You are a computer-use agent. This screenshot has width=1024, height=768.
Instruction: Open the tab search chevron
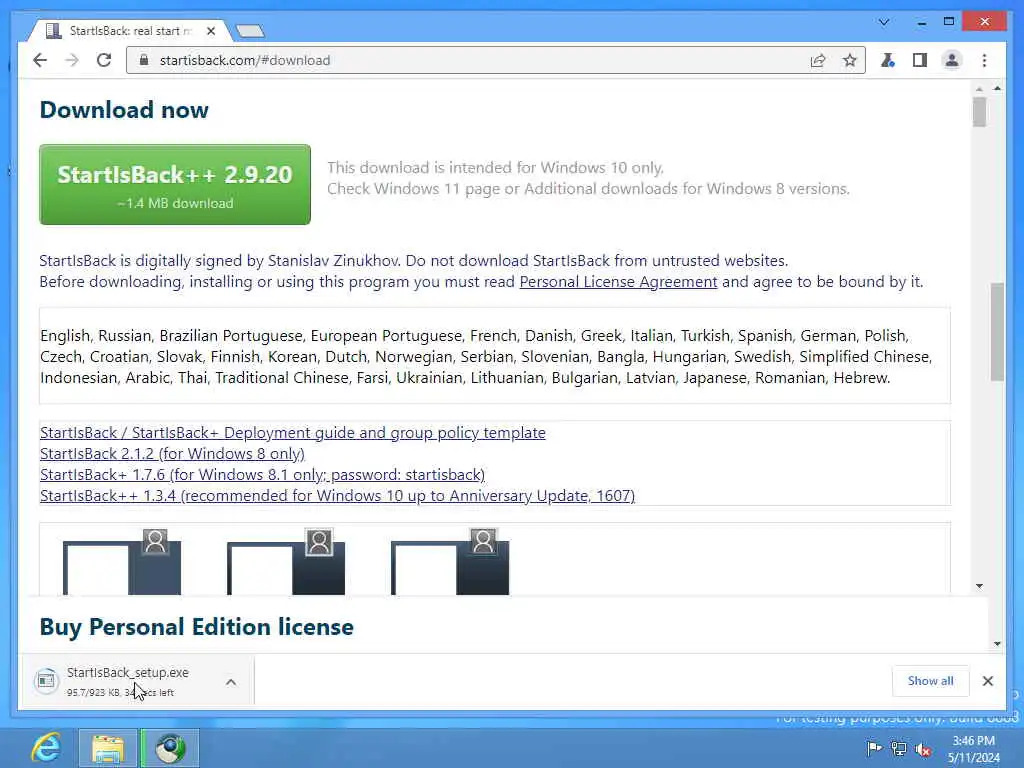pos(884,22)
